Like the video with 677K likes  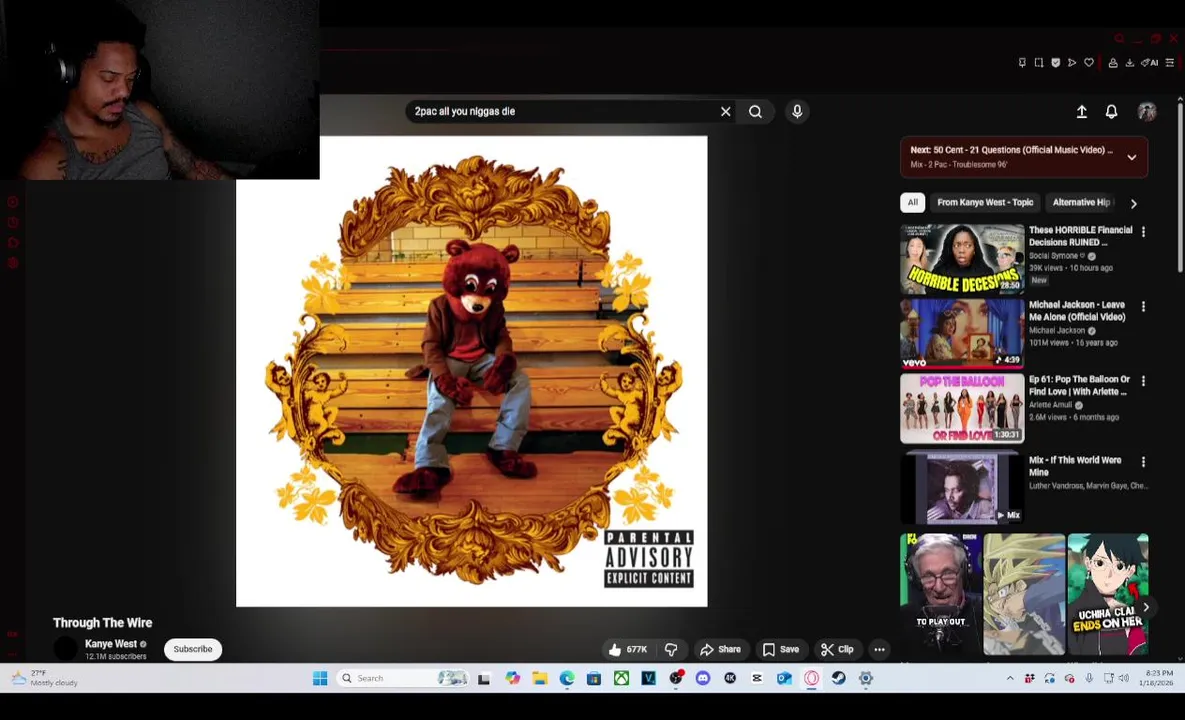click(628, 649)
